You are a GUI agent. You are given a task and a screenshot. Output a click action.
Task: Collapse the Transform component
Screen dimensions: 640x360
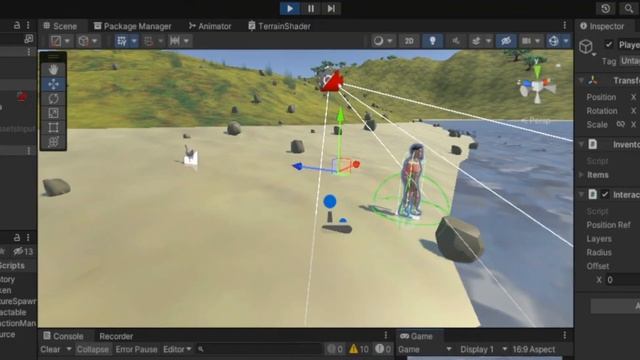tap(581, 81)
